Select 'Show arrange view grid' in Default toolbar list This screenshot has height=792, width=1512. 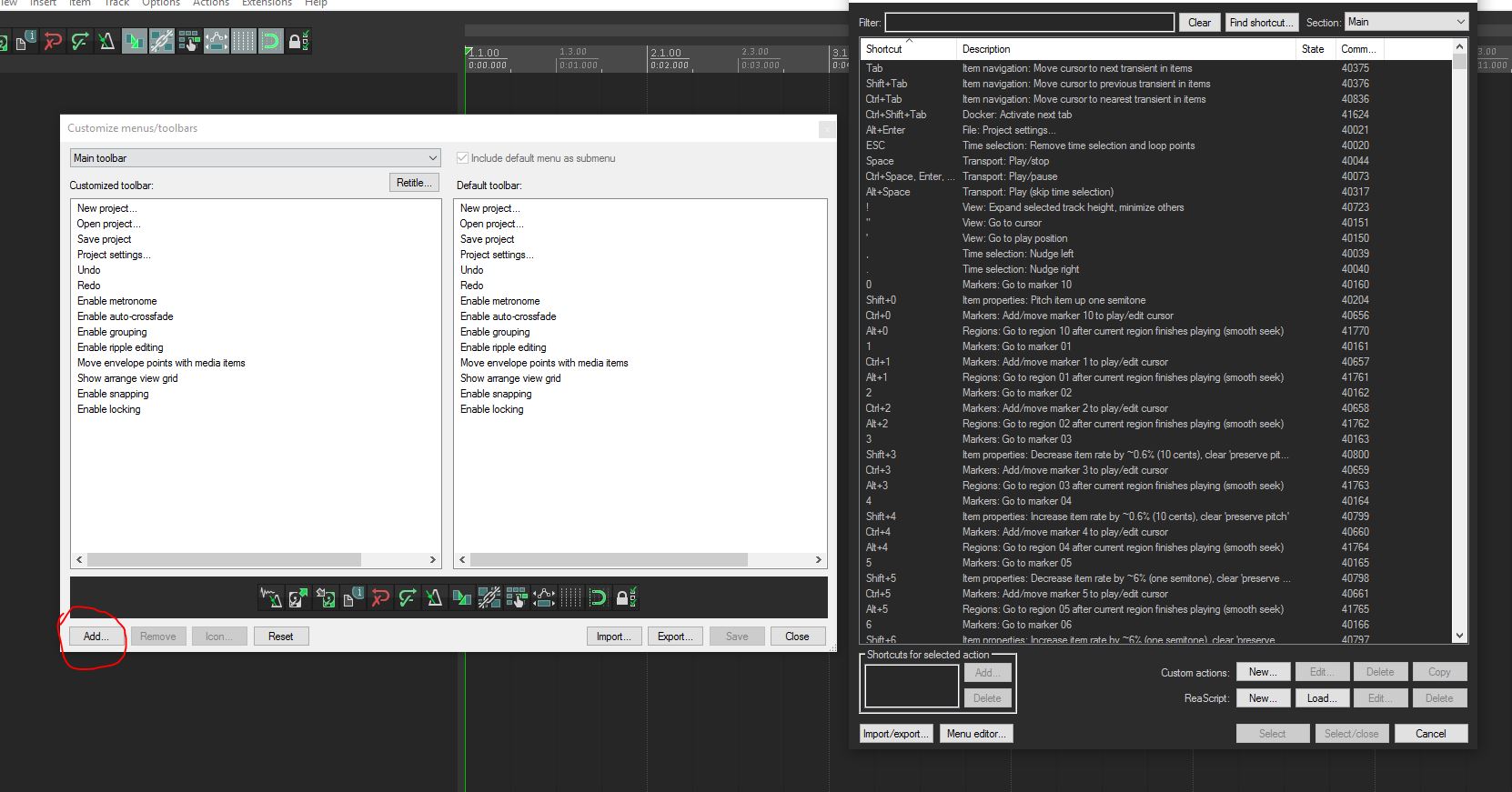pyautogui.click(x=510, y=378)
